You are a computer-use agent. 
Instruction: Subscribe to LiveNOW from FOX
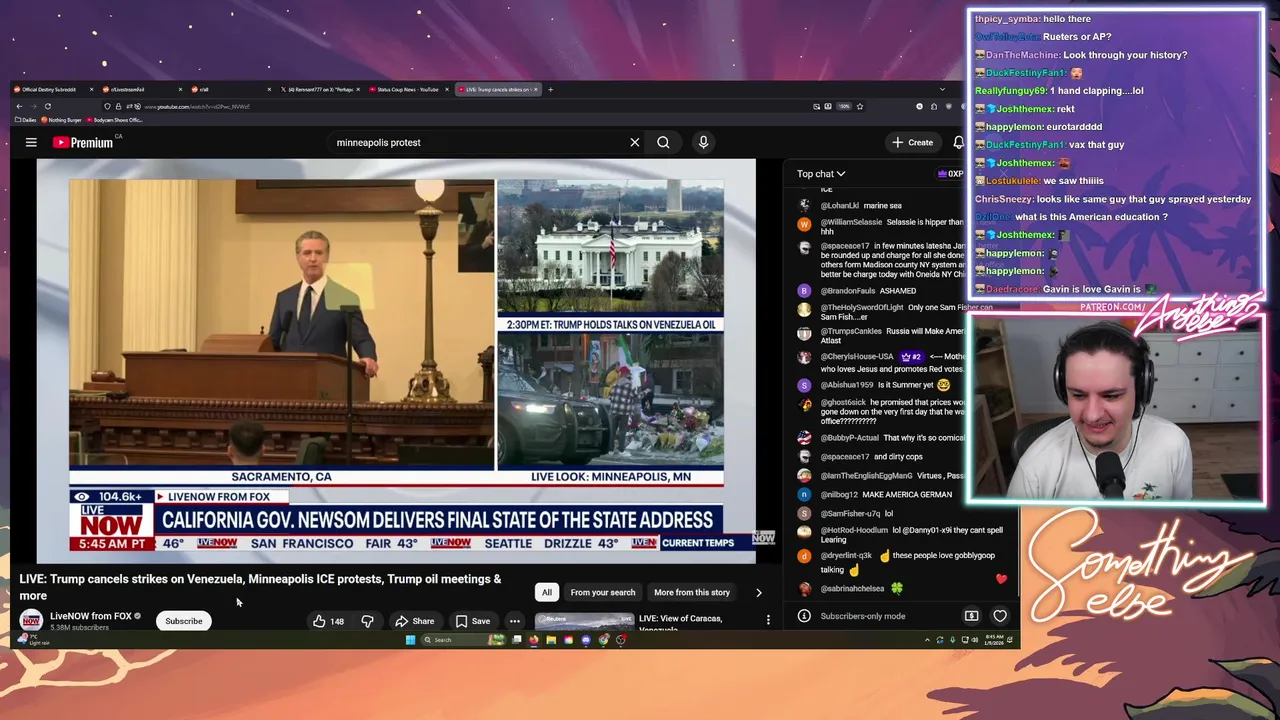tap(184, 621)
